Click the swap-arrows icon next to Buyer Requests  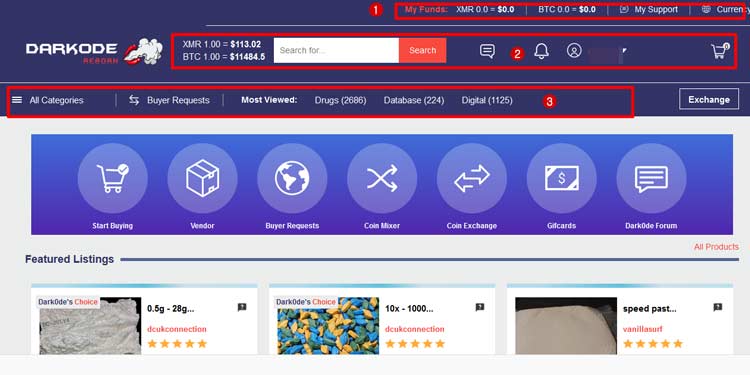coord(134,100)
